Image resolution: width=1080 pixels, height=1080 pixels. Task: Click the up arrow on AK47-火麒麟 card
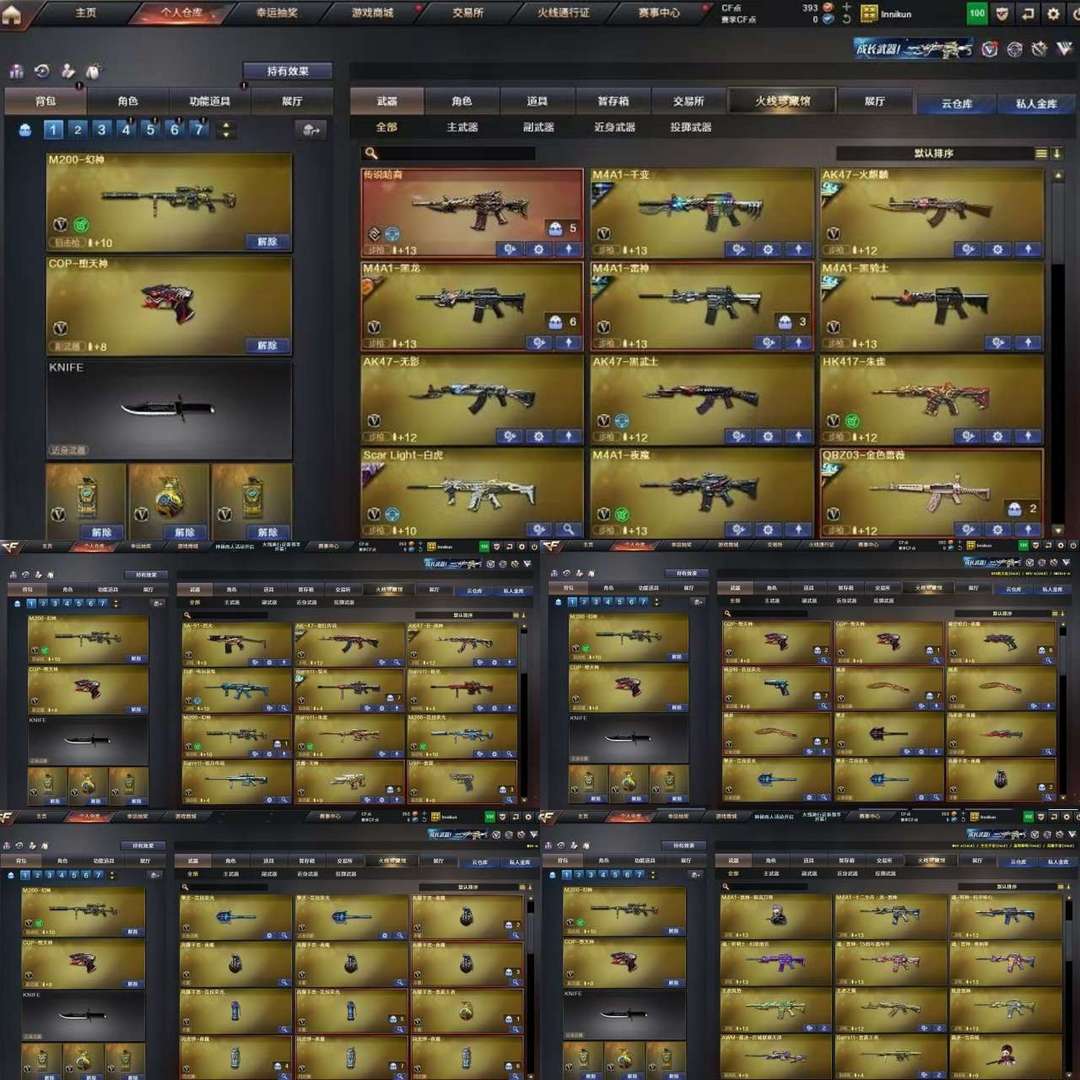coord(1028,249)
